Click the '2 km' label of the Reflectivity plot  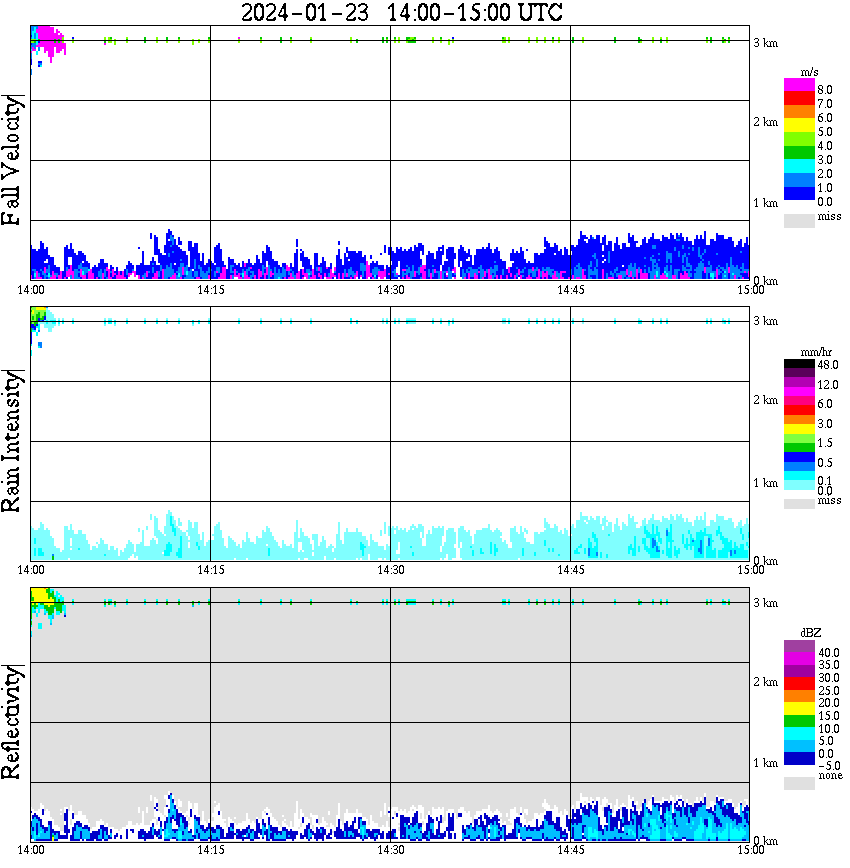pos(765,682)
